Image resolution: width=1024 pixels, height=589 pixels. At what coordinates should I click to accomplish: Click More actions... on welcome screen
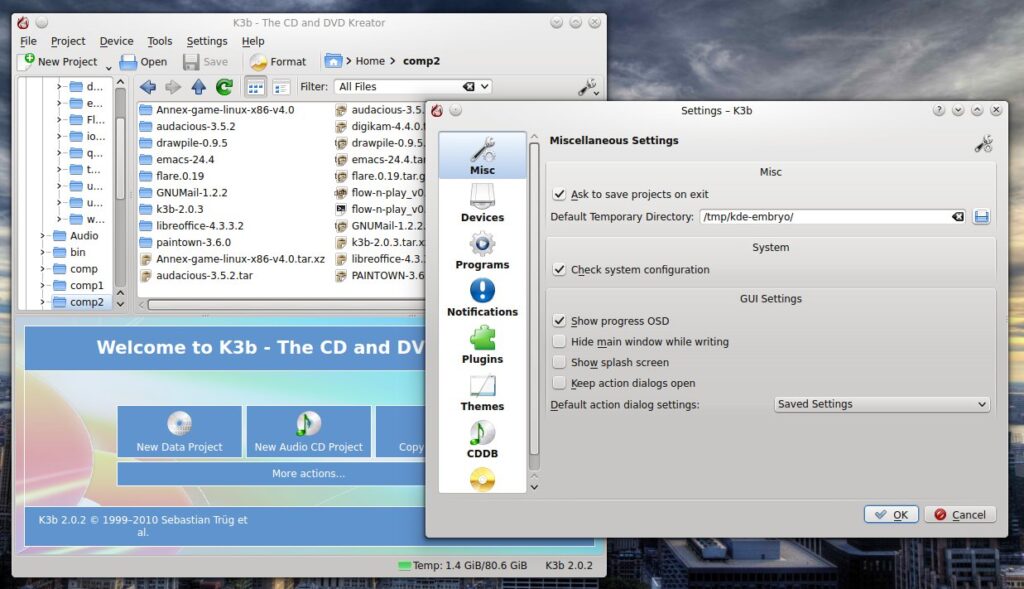[308, 473]
